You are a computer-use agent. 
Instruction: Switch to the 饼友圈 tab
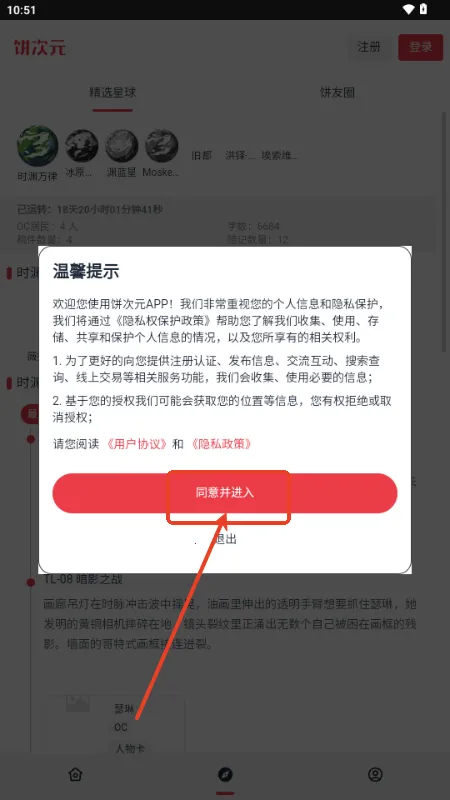tap(337, 92)
